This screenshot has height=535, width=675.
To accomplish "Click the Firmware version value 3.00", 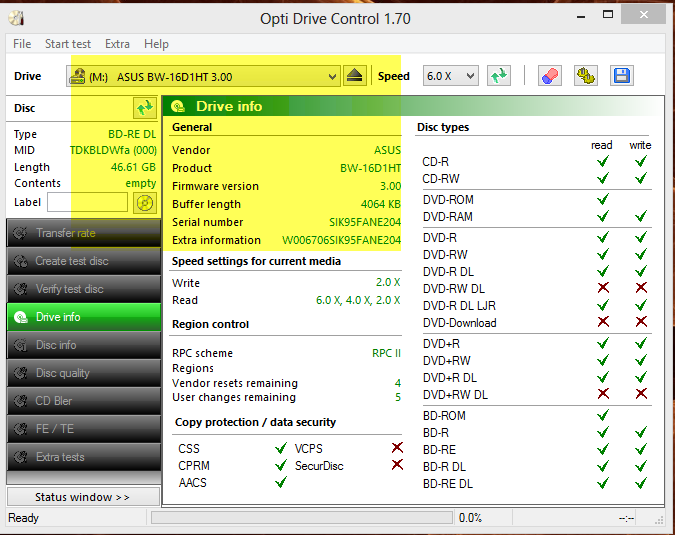I will coord(390,186).
